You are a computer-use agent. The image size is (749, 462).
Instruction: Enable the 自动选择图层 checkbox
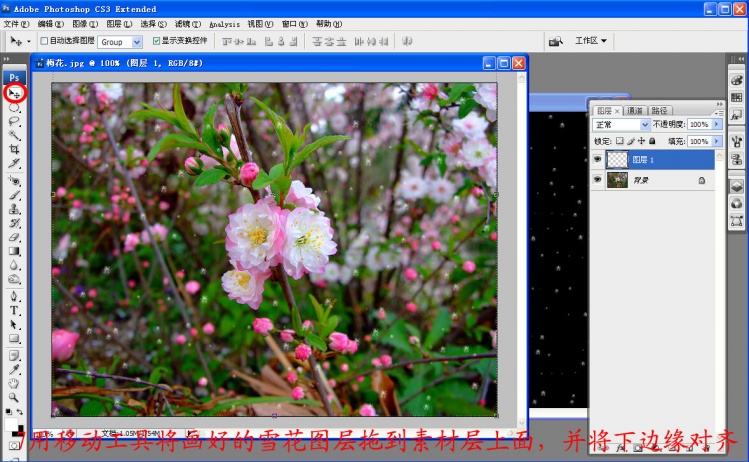click(x=43, y=41)
